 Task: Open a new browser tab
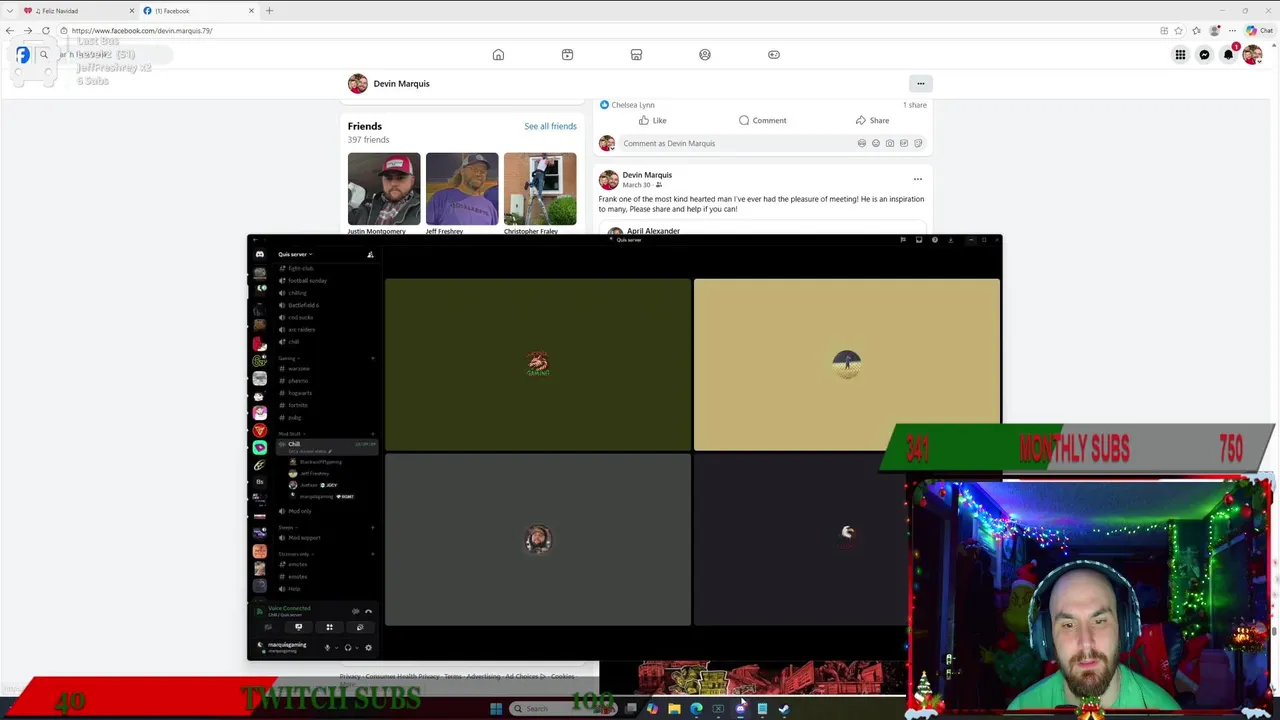coord(269,11)
